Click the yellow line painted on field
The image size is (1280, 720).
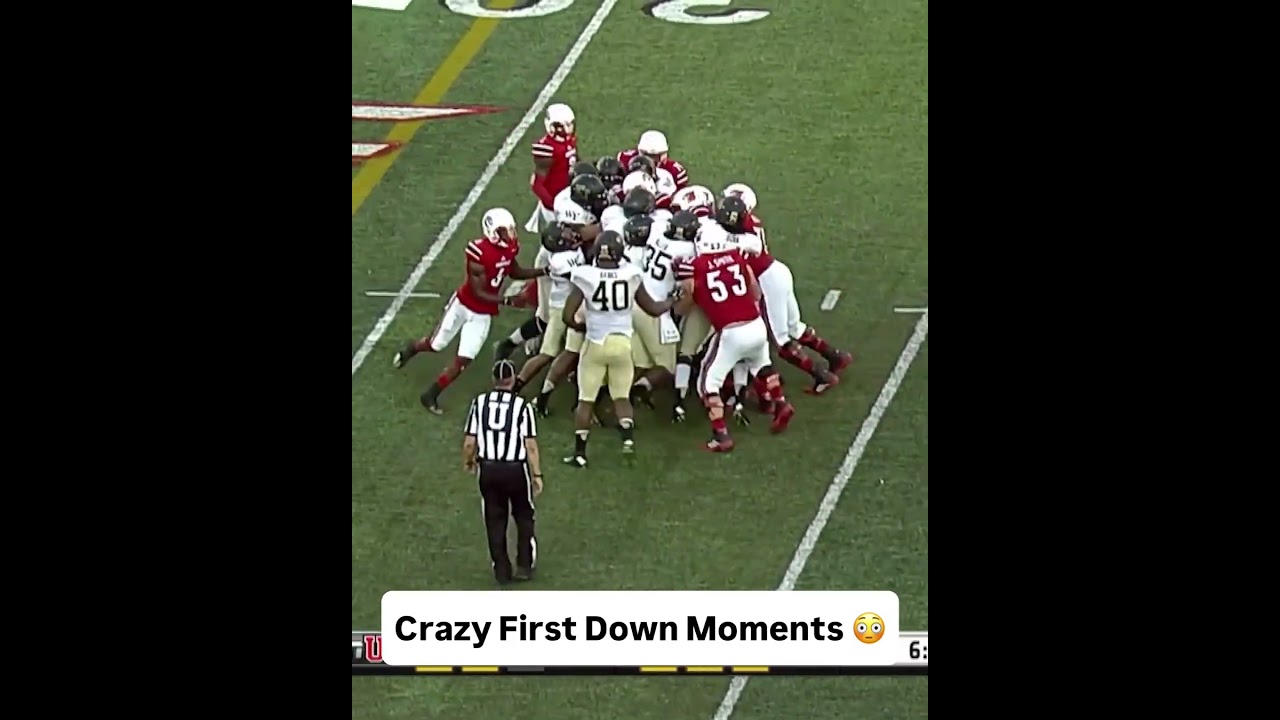pos(425,107)
